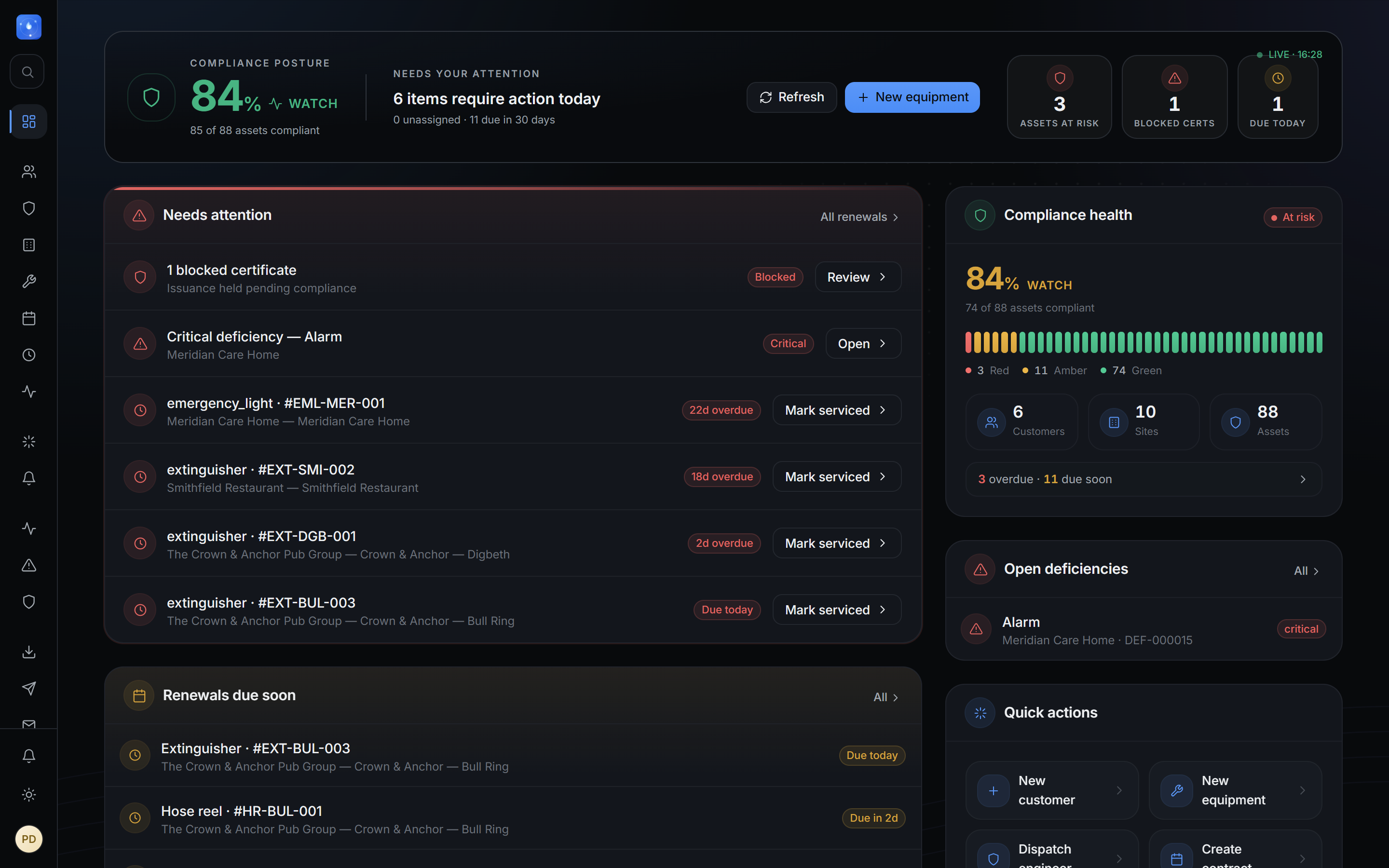Click the shield icon on the blocked certificate row

pyautogui.click(x=140, y=277)
